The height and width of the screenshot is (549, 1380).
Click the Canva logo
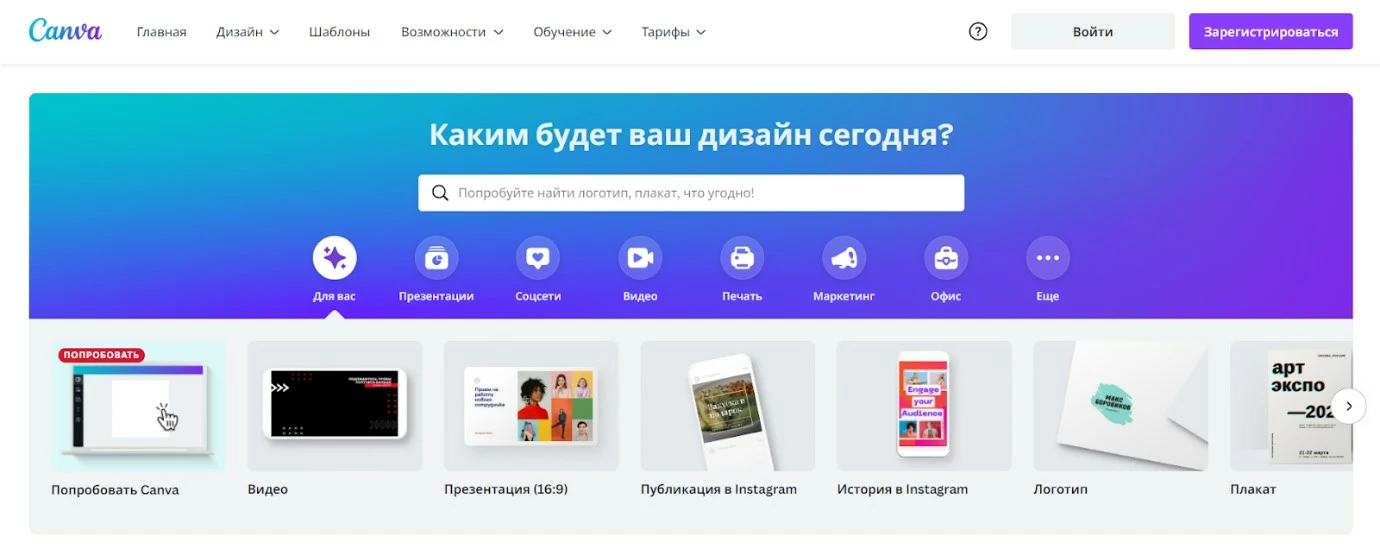pos(65,31)
